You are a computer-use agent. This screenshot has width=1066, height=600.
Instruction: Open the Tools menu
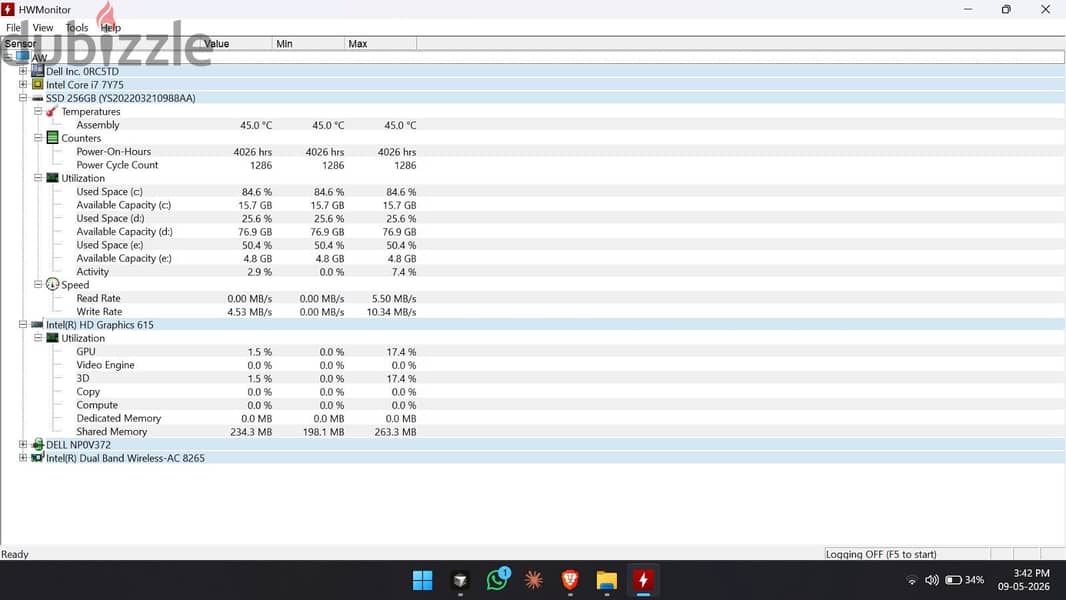(x=77, y=28)
